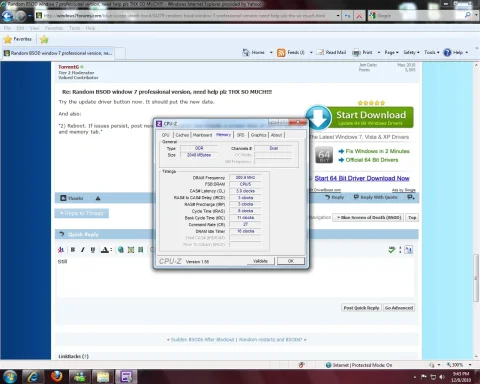Click the Random BSOD browser tab
The height and width of the screenshot is (384, 480).
59,53
